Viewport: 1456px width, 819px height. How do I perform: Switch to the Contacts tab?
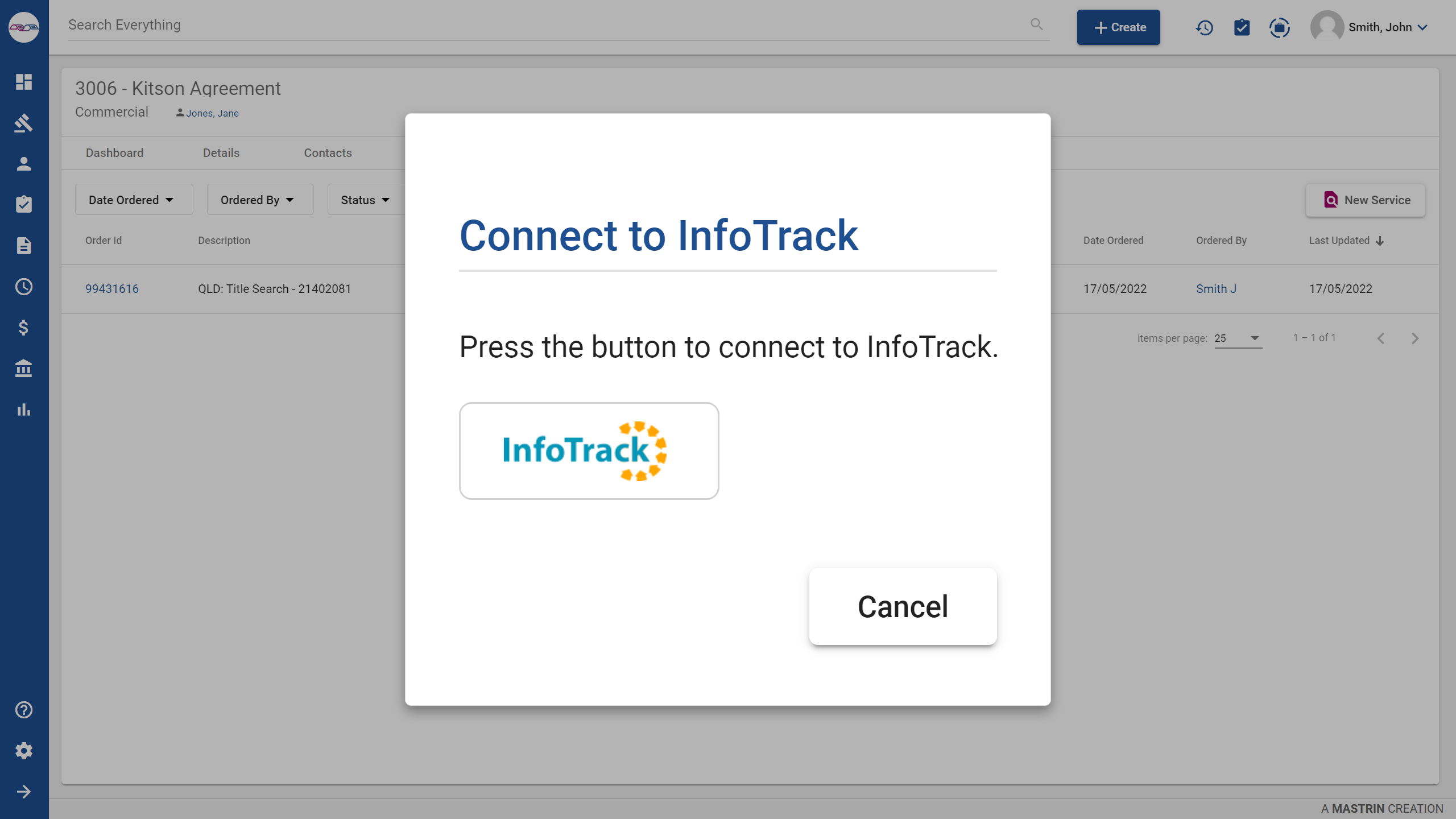pyautogui.click(x=328, y=153)
